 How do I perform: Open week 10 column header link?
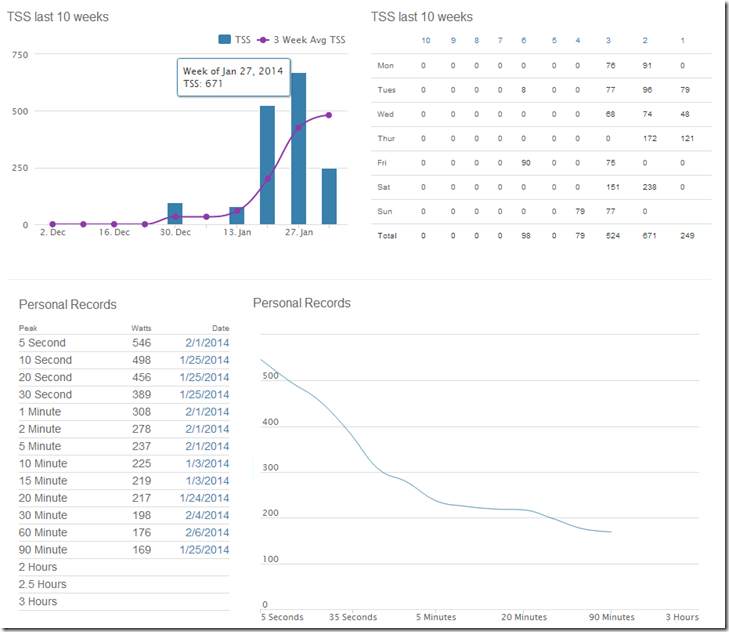(x=426, y=40)
